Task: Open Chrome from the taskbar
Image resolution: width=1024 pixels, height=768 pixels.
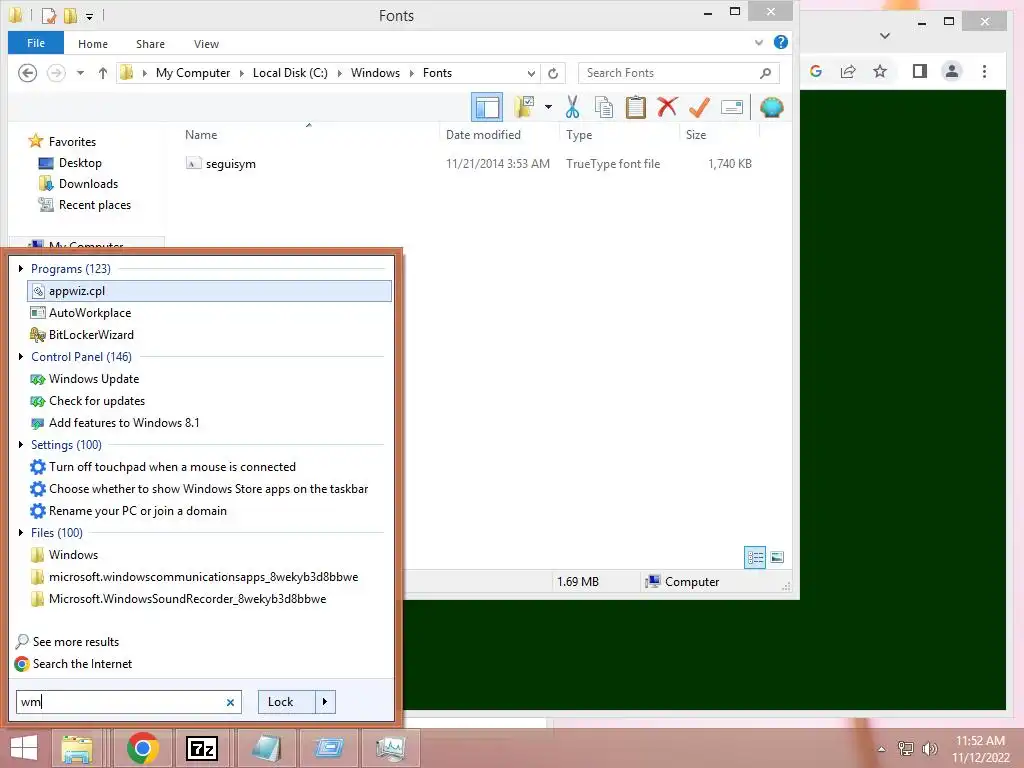Action: 142,748
